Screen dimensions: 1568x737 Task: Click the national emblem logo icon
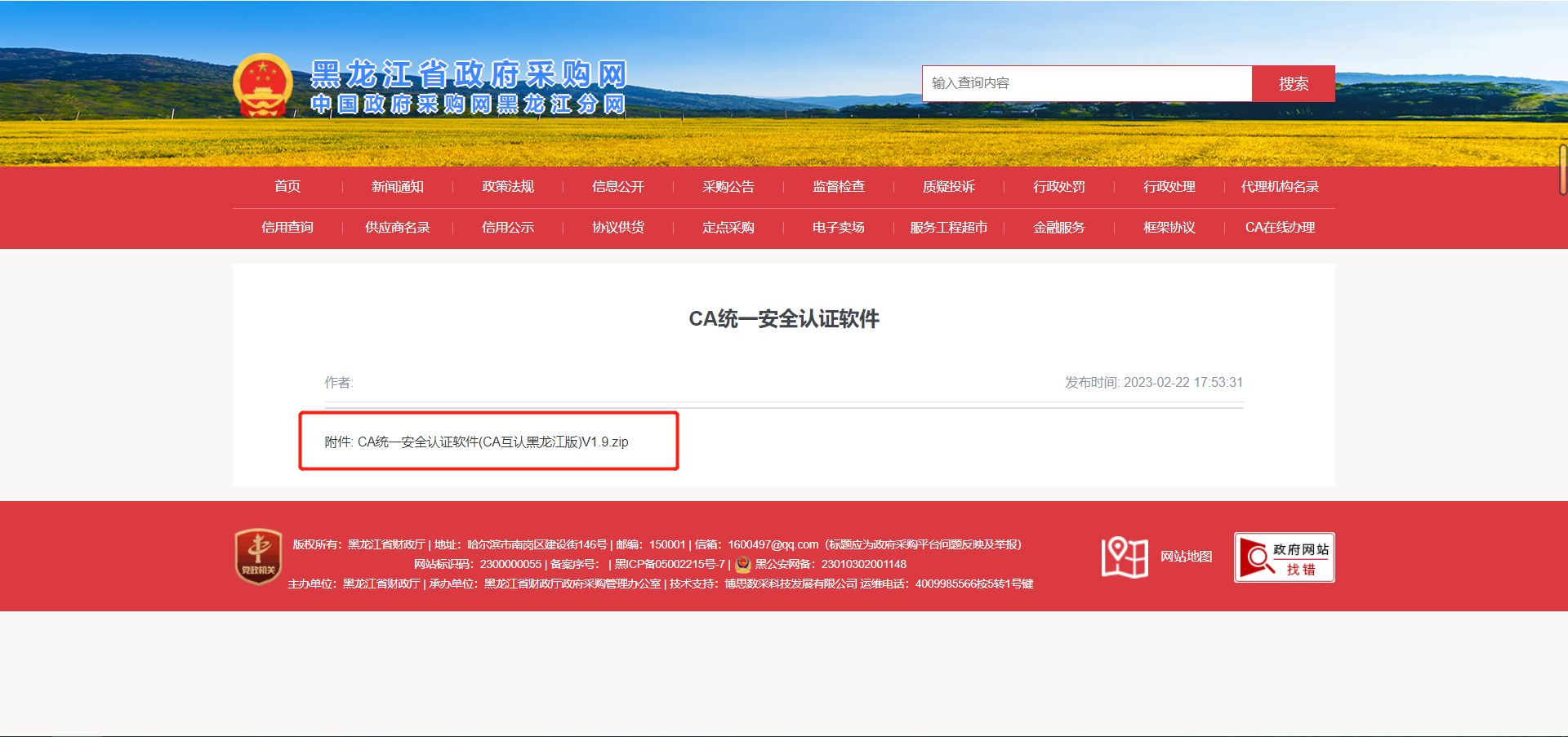[263, 86]
